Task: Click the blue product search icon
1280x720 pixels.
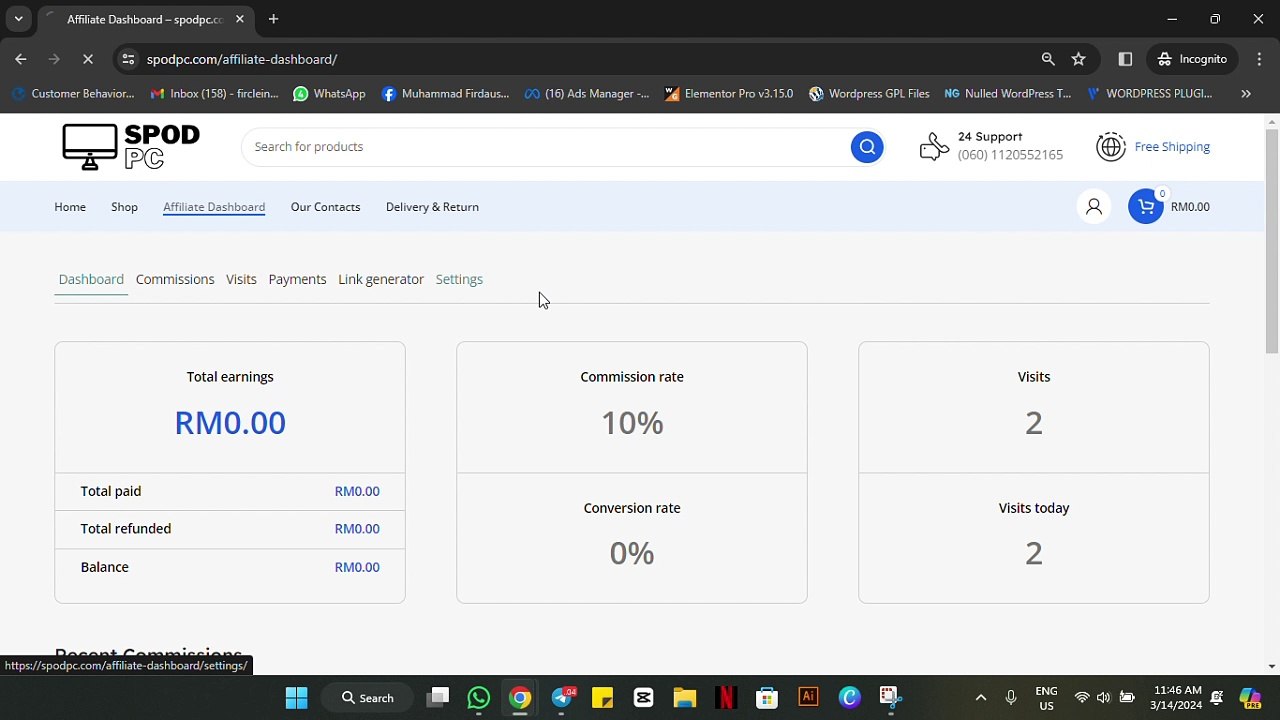Action: (867, 147)
